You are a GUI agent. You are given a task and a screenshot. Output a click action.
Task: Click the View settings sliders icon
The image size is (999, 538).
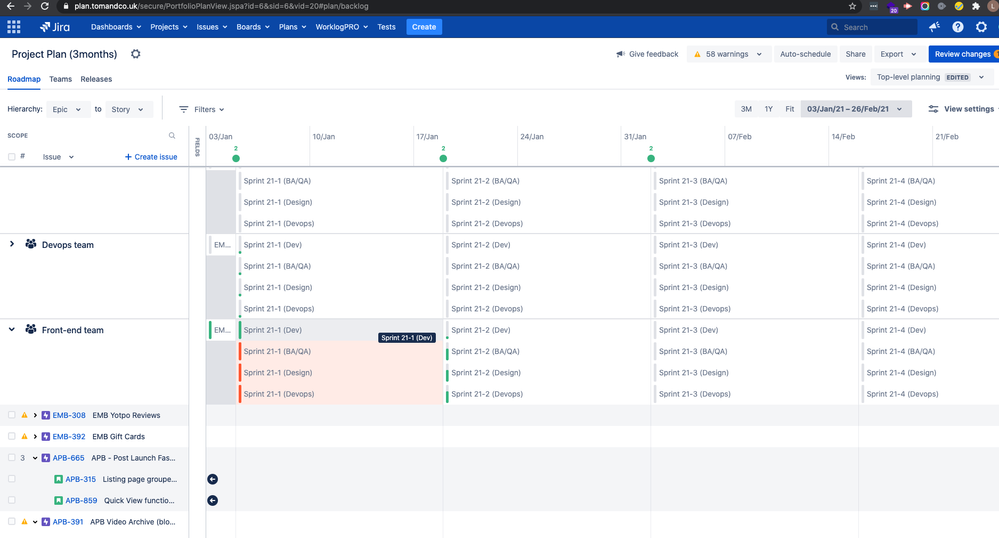tap(933, 109)
